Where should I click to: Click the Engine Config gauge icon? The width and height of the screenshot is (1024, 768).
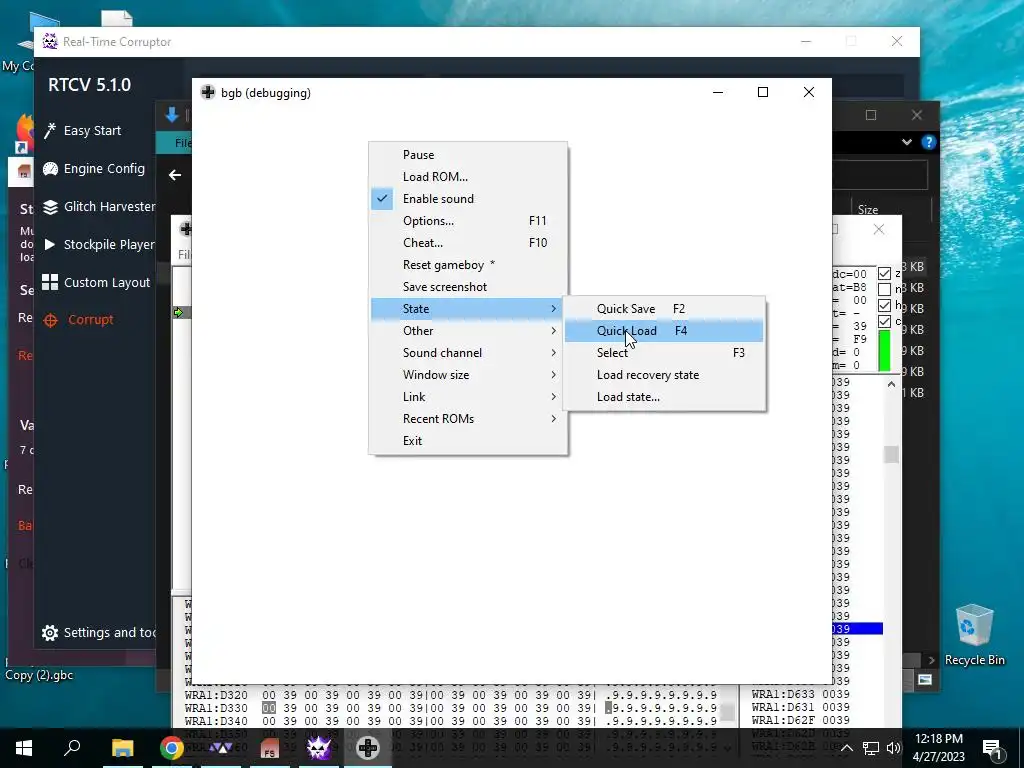tap(50, 169)
